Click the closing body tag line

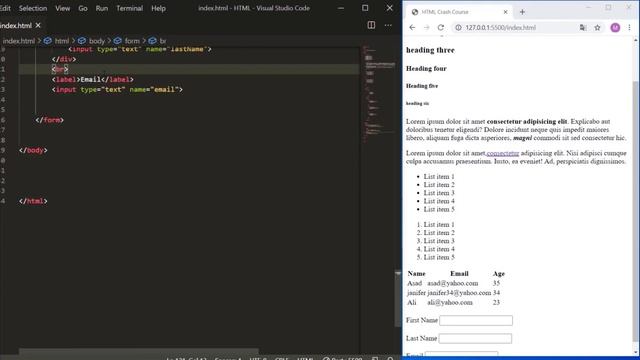(x=33, y=150)
